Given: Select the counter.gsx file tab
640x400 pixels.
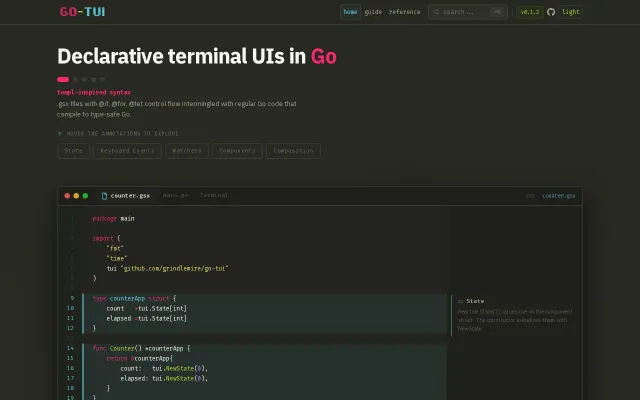Looking at the screenshot, I should pyautogui.click(x=126, y=196).
